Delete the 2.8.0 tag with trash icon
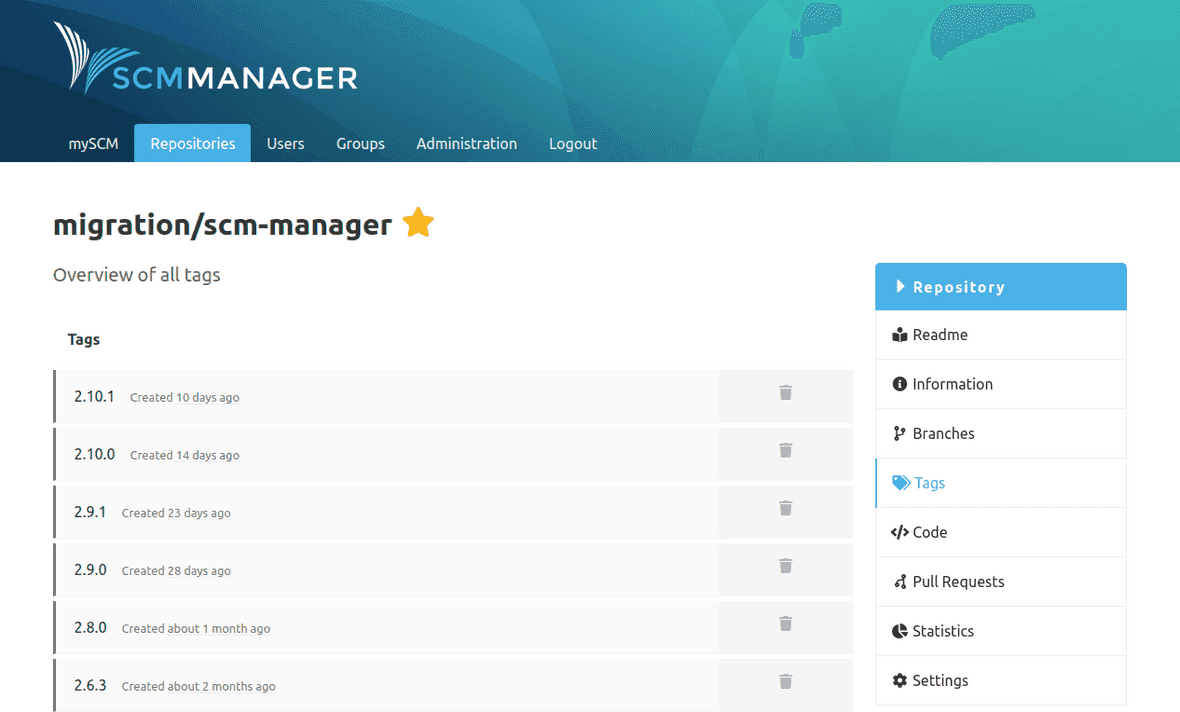1180x712 pixels. 786,624
